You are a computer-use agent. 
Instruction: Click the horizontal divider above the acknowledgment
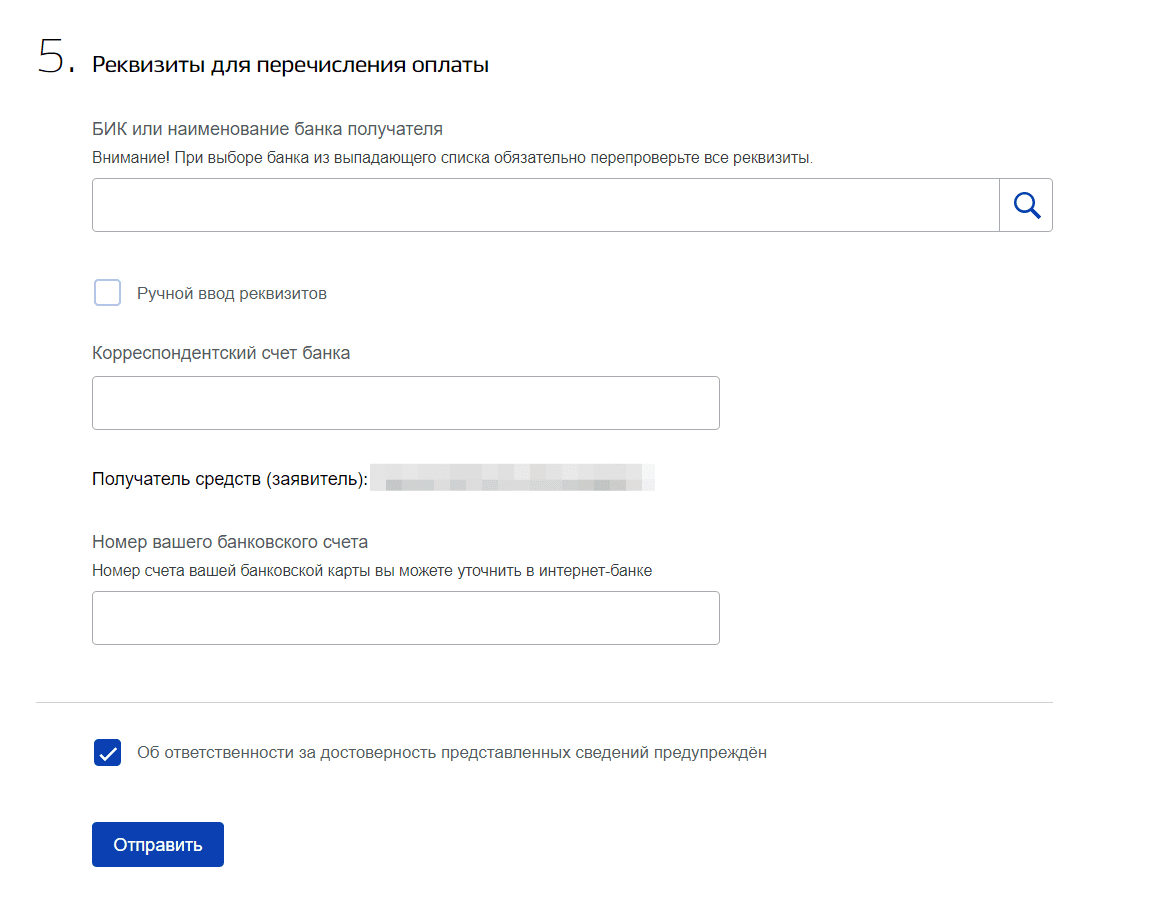544,703
